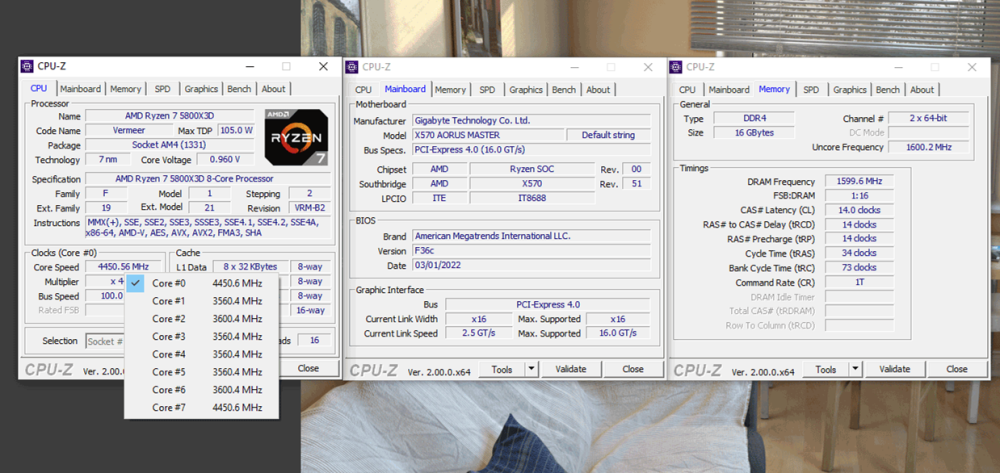This screenshot has height=473, width=1000.
Task: Pick Core #4 in the clock menu
Action: [202, 354]
